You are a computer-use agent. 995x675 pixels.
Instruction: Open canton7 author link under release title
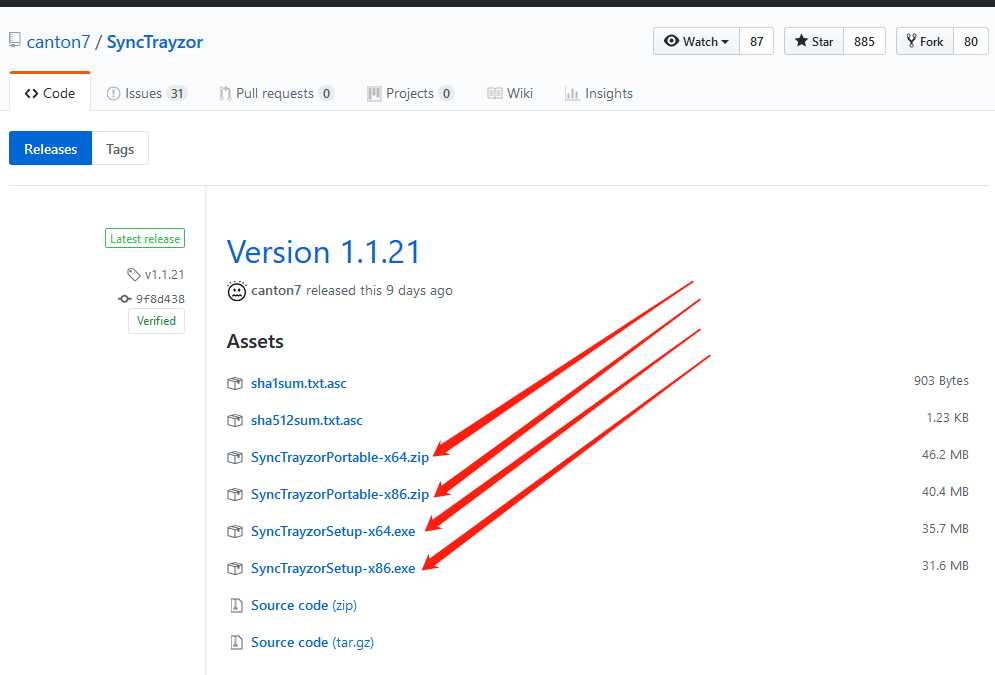click(276, 291)
